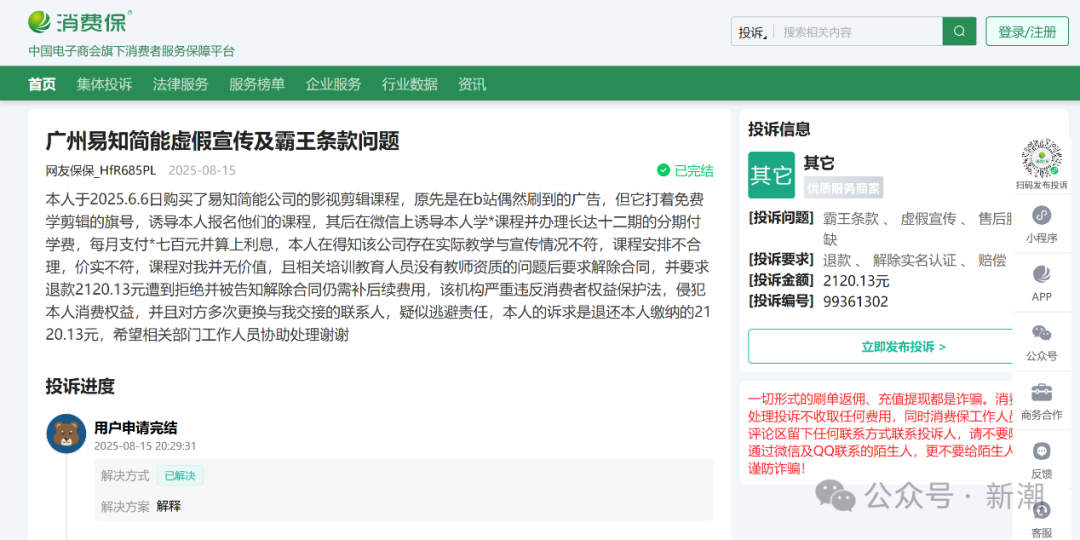Open the 服务榜单 navigation tab
The height and width of the screenshot is (540, 1080).
pos(257,84)
